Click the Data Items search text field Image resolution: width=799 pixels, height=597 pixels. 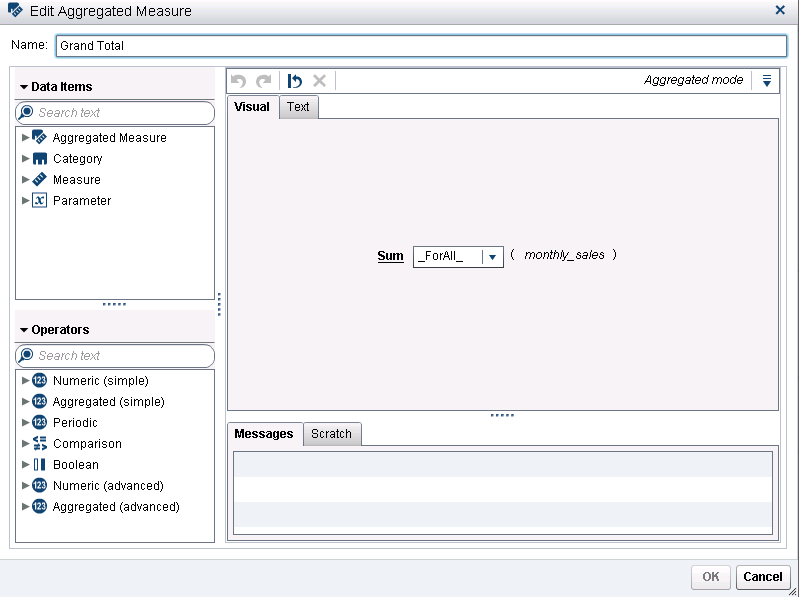[x=115, y=113]
